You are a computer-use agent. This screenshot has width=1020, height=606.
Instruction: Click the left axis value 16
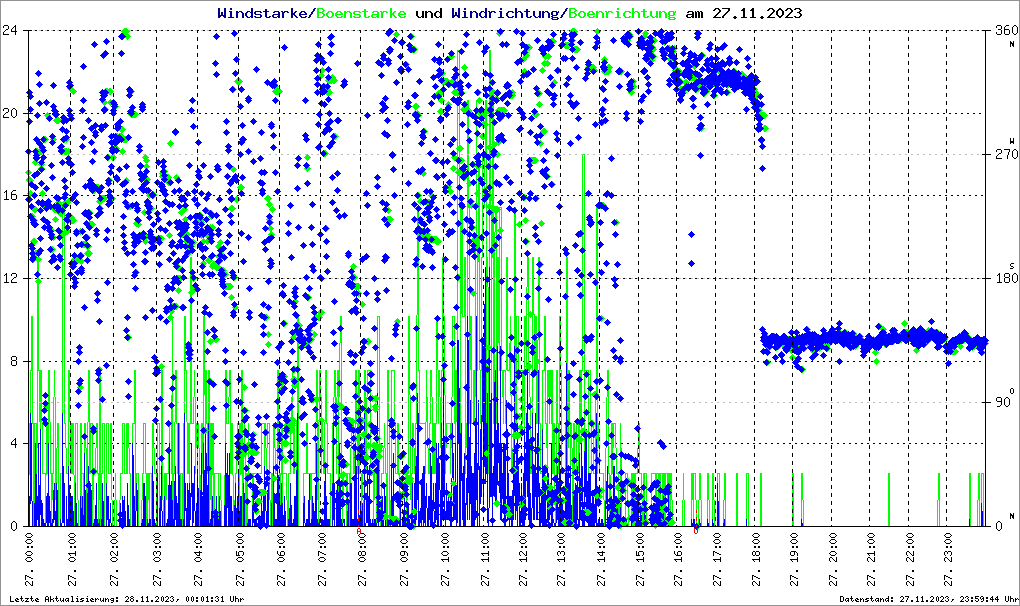[12, 196]
